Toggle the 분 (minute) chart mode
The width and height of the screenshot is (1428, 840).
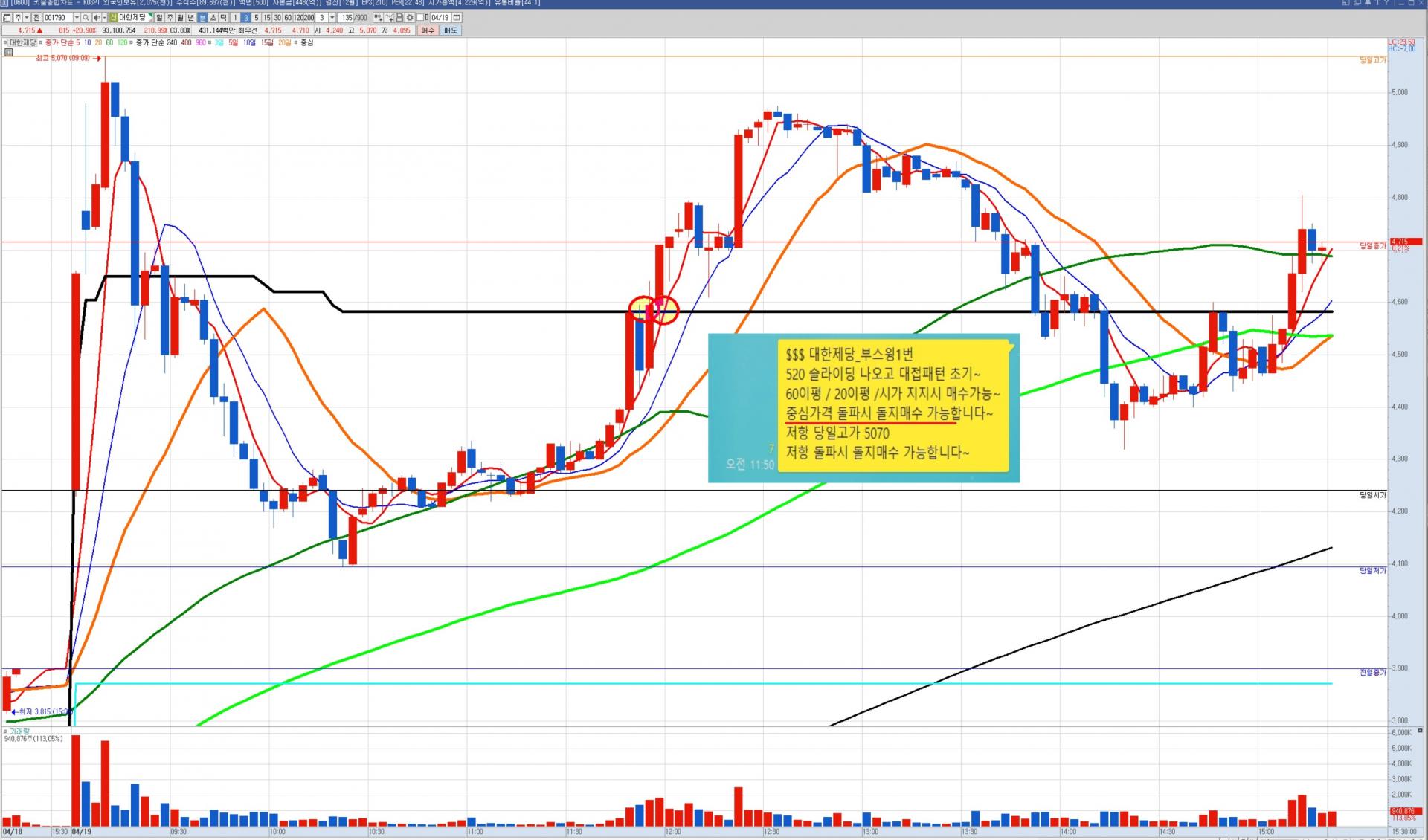[x=202, y=17]
